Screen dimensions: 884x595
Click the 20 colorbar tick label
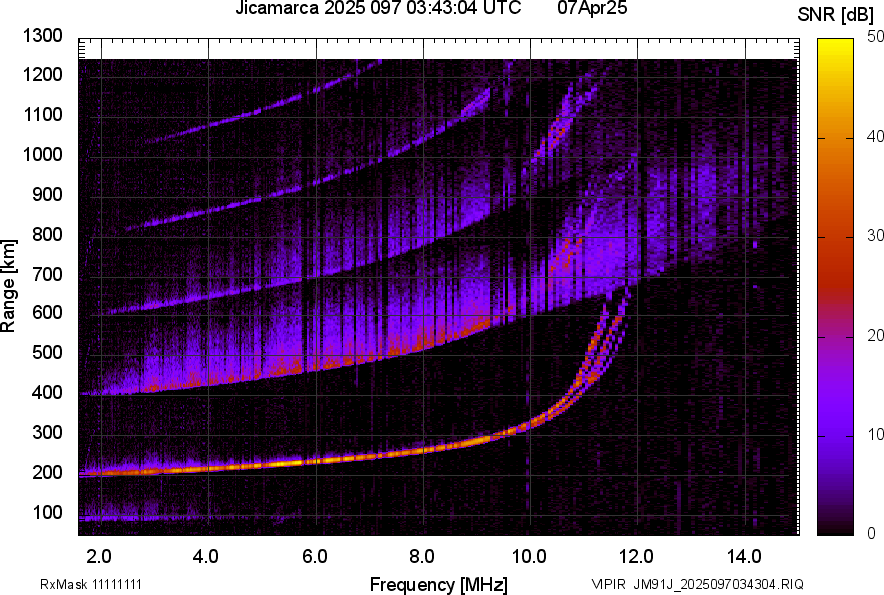click(x=876, y=336)
